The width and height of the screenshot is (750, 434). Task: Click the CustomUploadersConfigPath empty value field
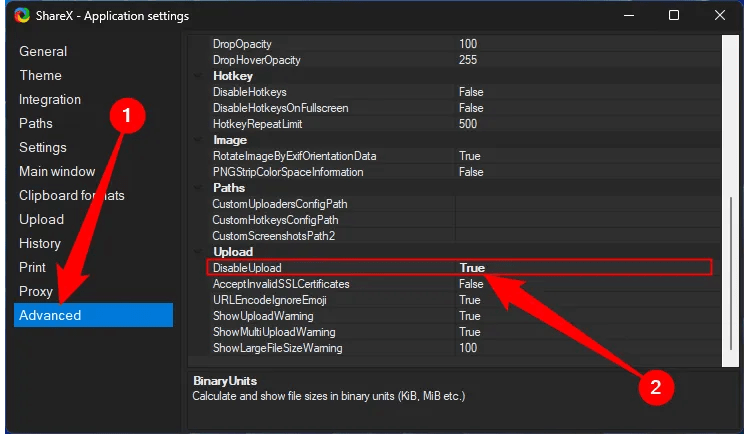point(588,204)
